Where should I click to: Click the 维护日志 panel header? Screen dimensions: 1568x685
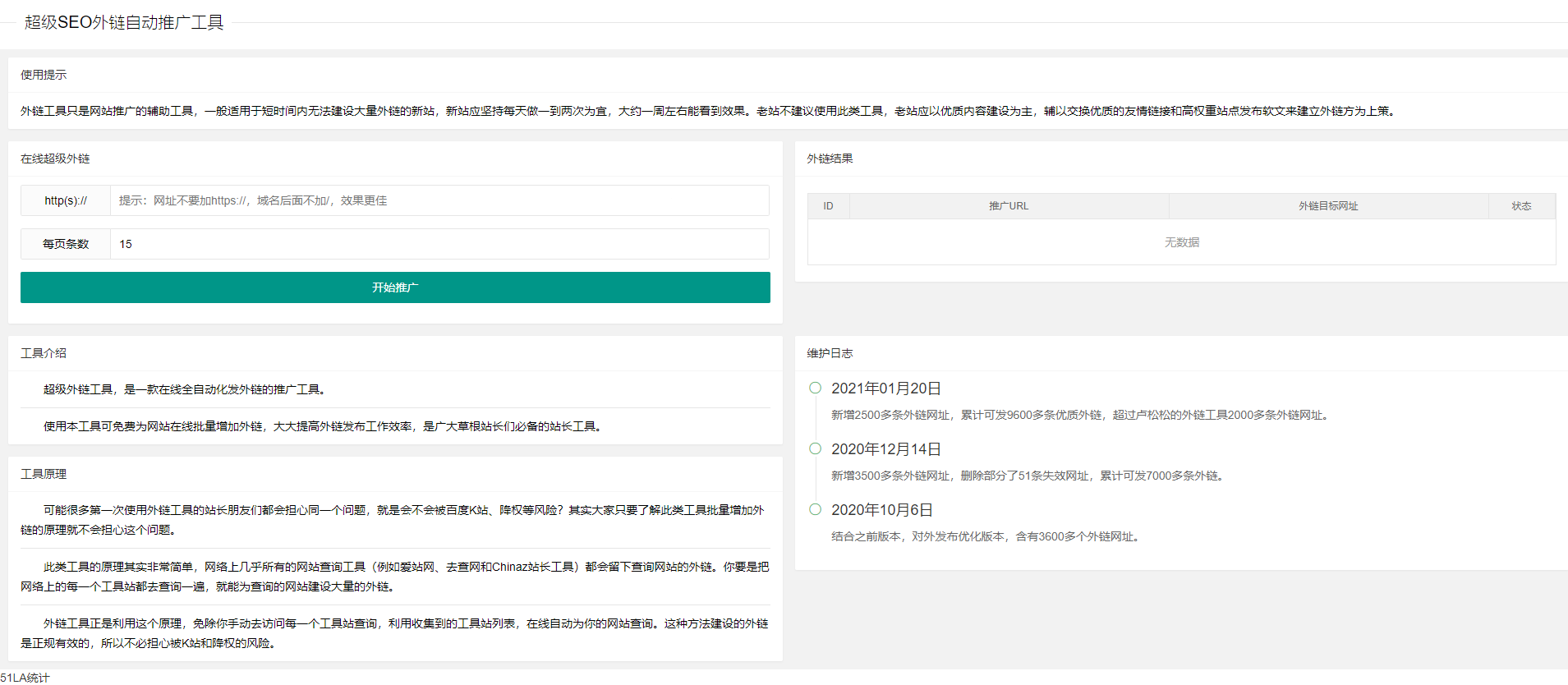point(830,353)
